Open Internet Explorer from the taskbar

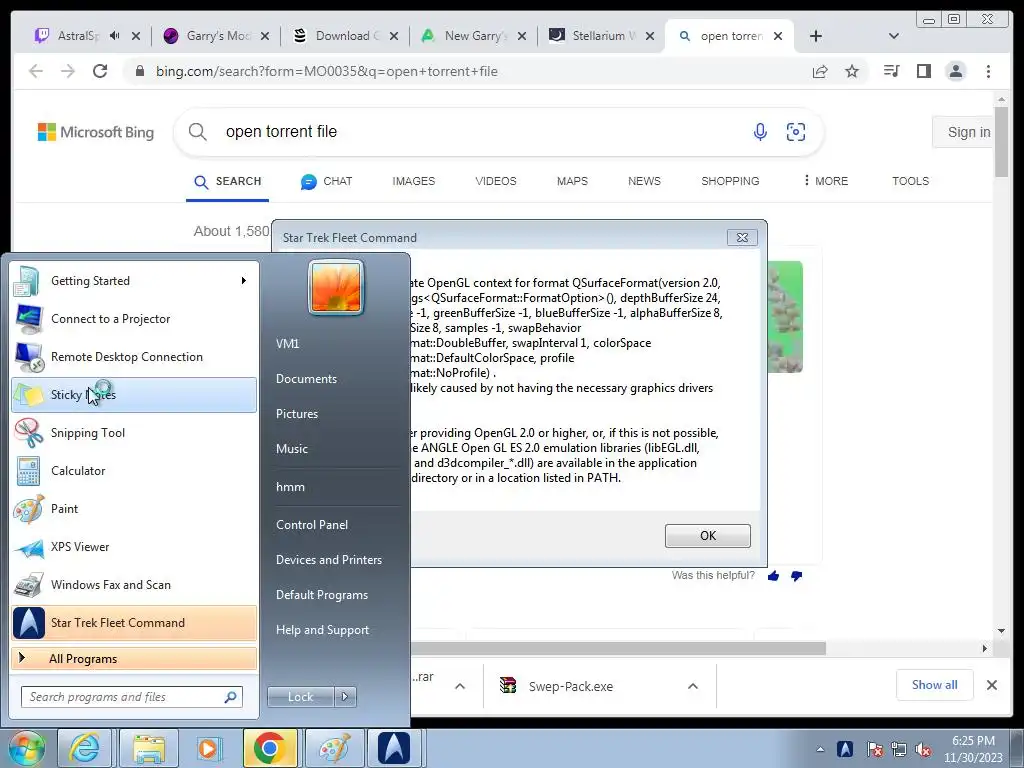coord(85,748)
